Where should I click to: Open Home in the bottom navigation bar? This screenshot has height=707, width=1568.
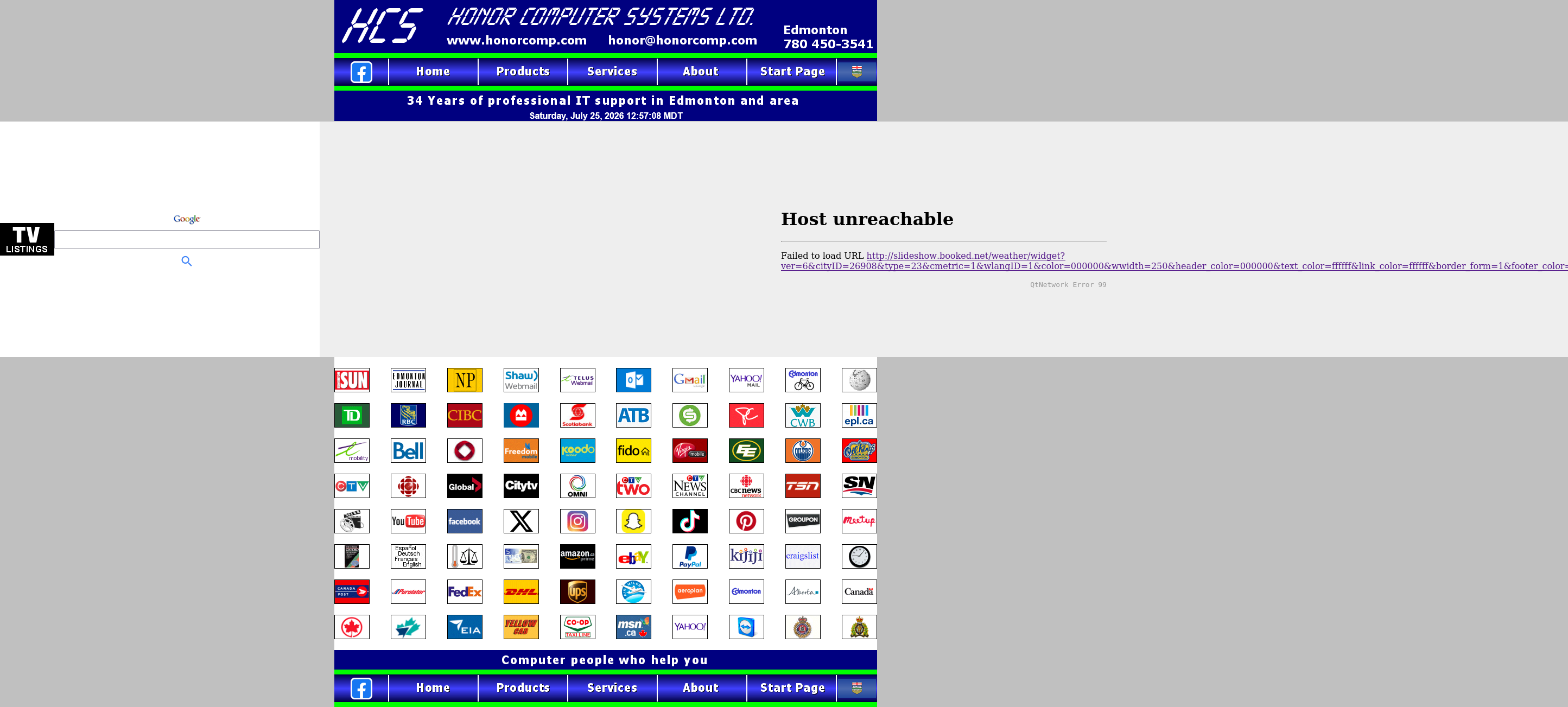[433, 688]
